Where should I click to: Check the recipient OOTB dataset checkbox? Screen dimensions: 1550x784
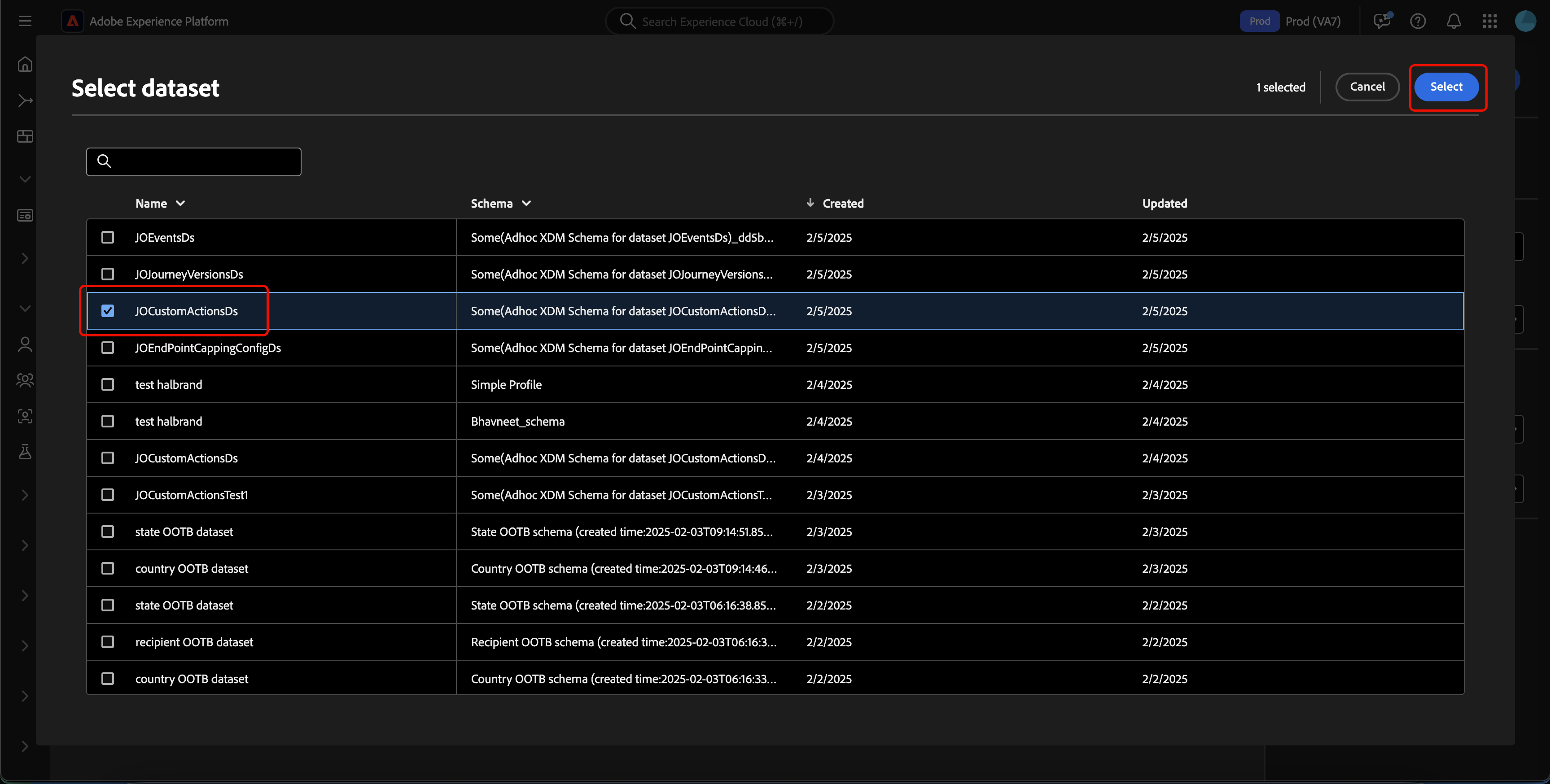(x=108, y=641)
